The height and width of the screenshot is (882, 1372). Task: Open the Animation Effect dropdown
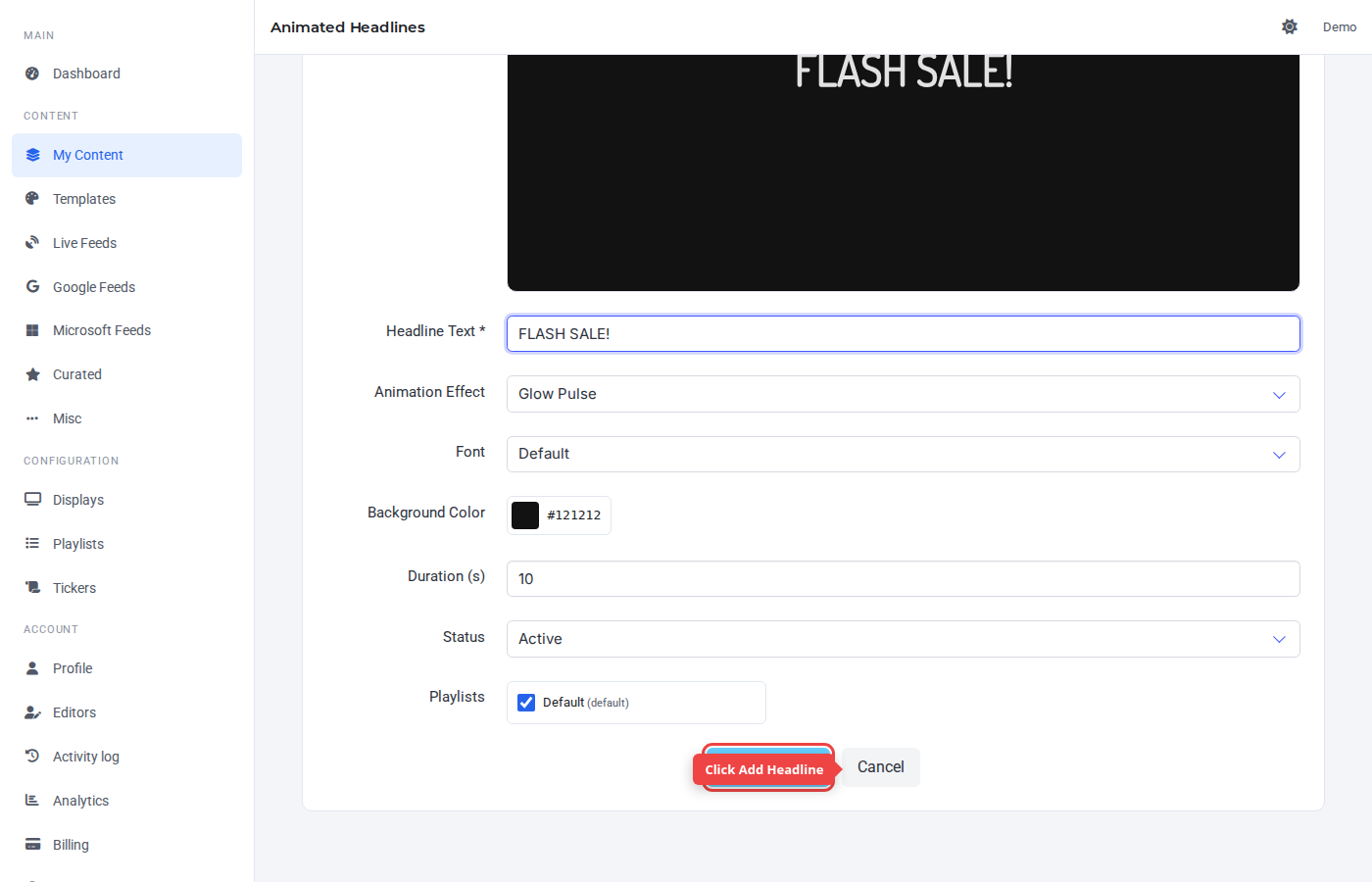tap(903, 394)
